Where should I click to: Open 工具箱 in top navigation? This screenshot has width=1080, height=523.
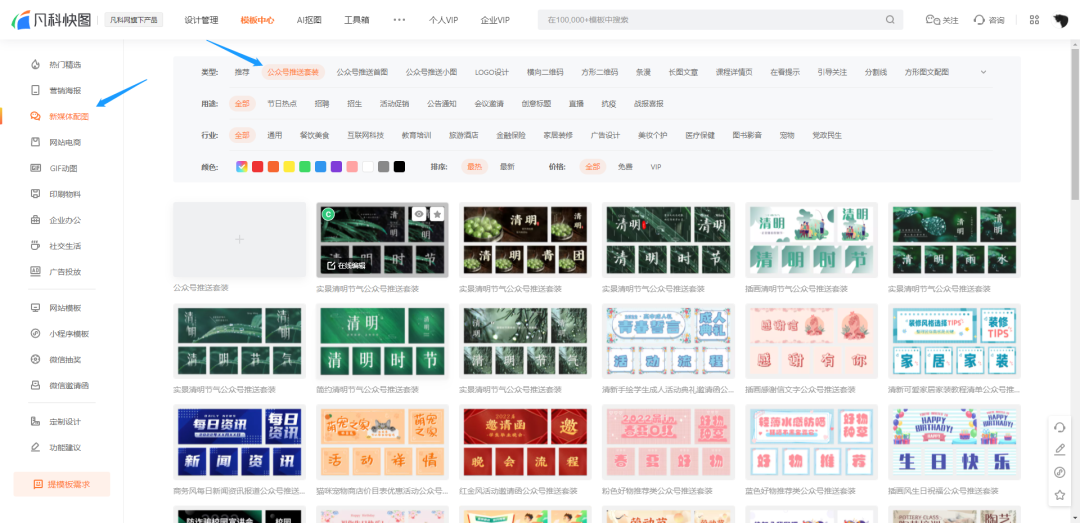tap(356, 20)
